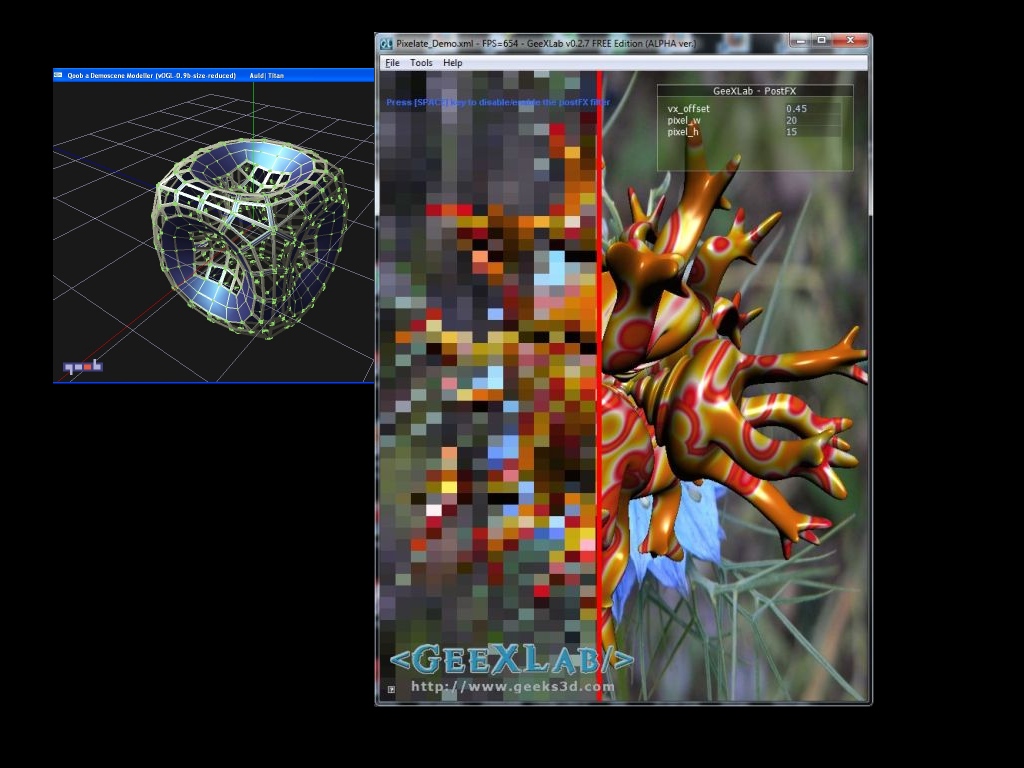Screen dimensions: 1024x768
Task: Click the vx_offset label
Action: point(688,109)
